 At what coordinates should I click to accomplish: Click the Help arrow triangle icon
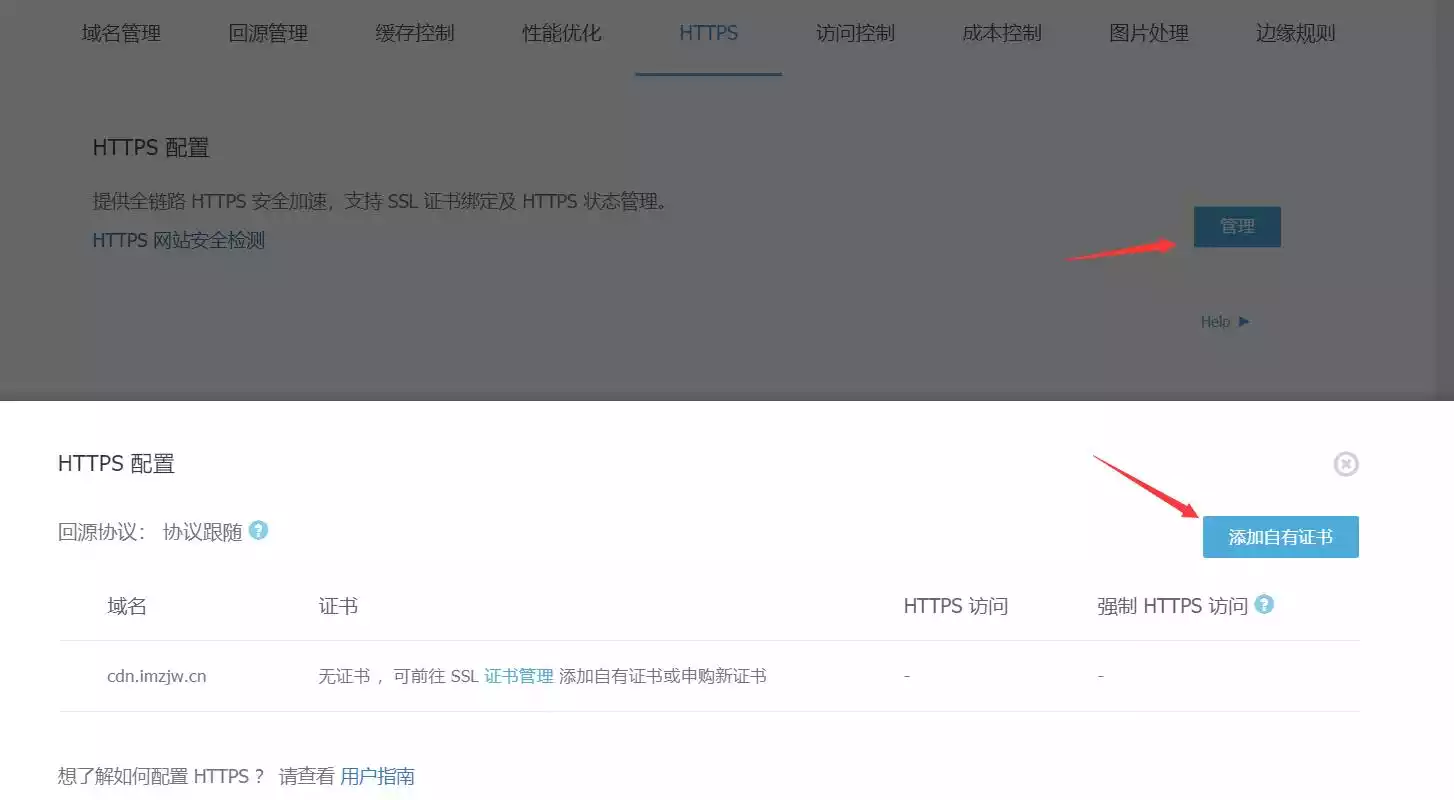[x=1244, y=322]
